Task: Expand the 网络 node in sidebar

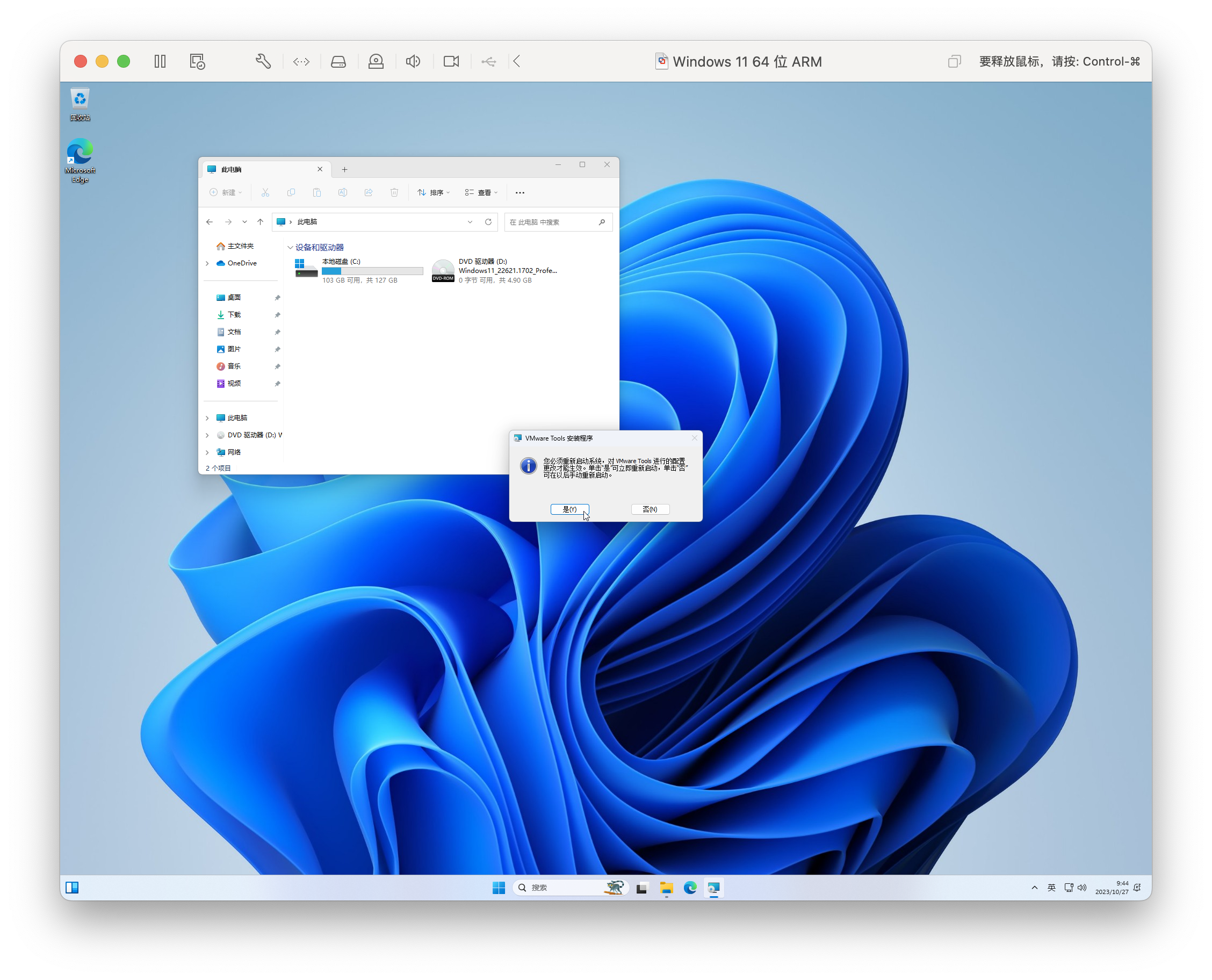Action: click(x=207, y=452)
